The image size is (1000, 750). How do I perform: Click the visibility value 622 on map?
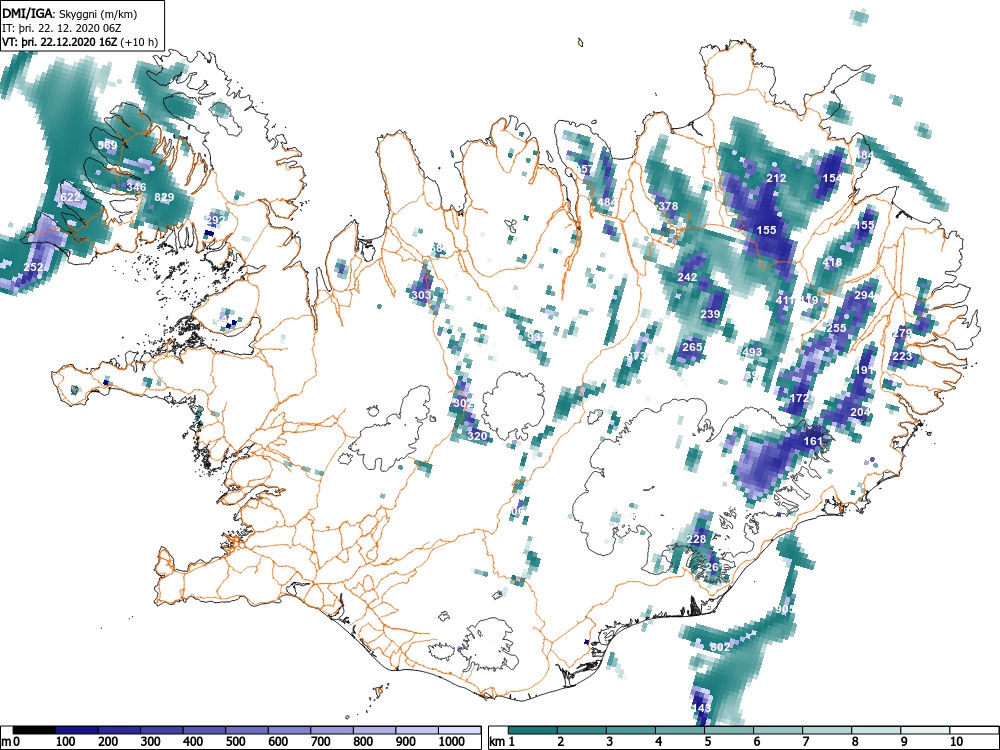70,197
